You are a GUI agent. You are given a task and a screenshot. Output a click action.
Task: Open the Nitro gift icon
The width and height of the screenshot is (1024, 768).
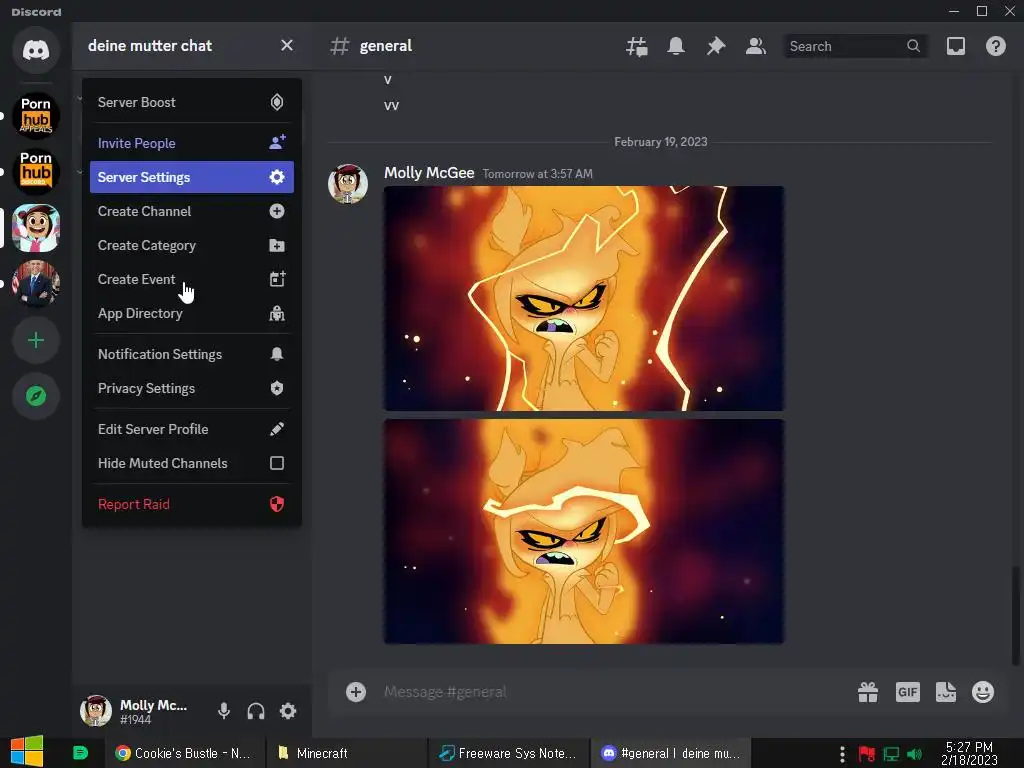(x=868, y=692)
